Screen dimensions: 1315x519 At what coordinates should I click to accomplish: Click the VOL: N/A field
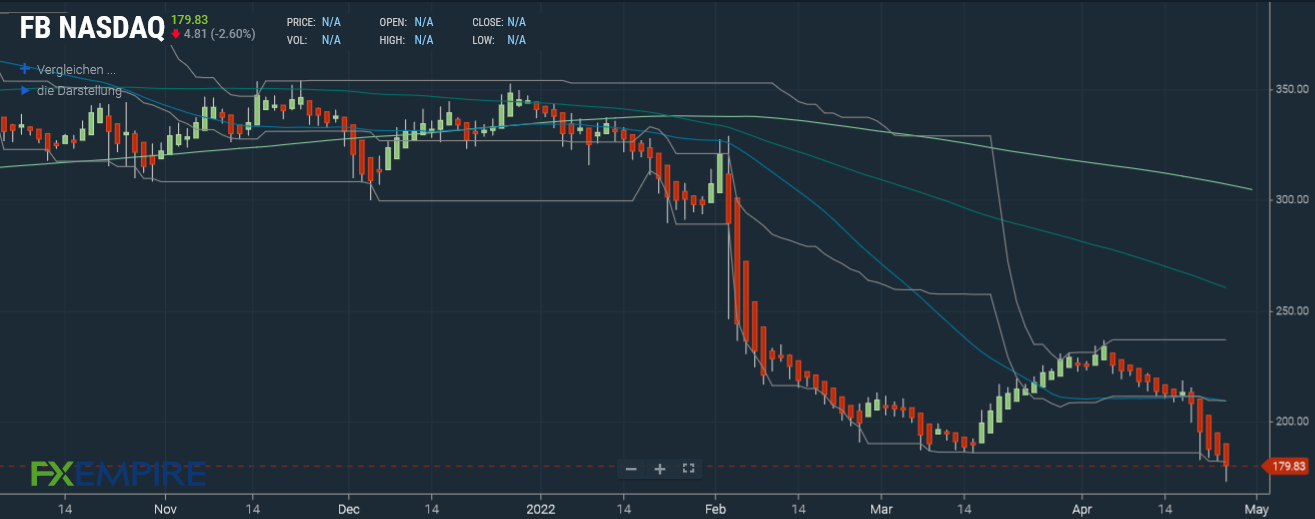(316, 40)
